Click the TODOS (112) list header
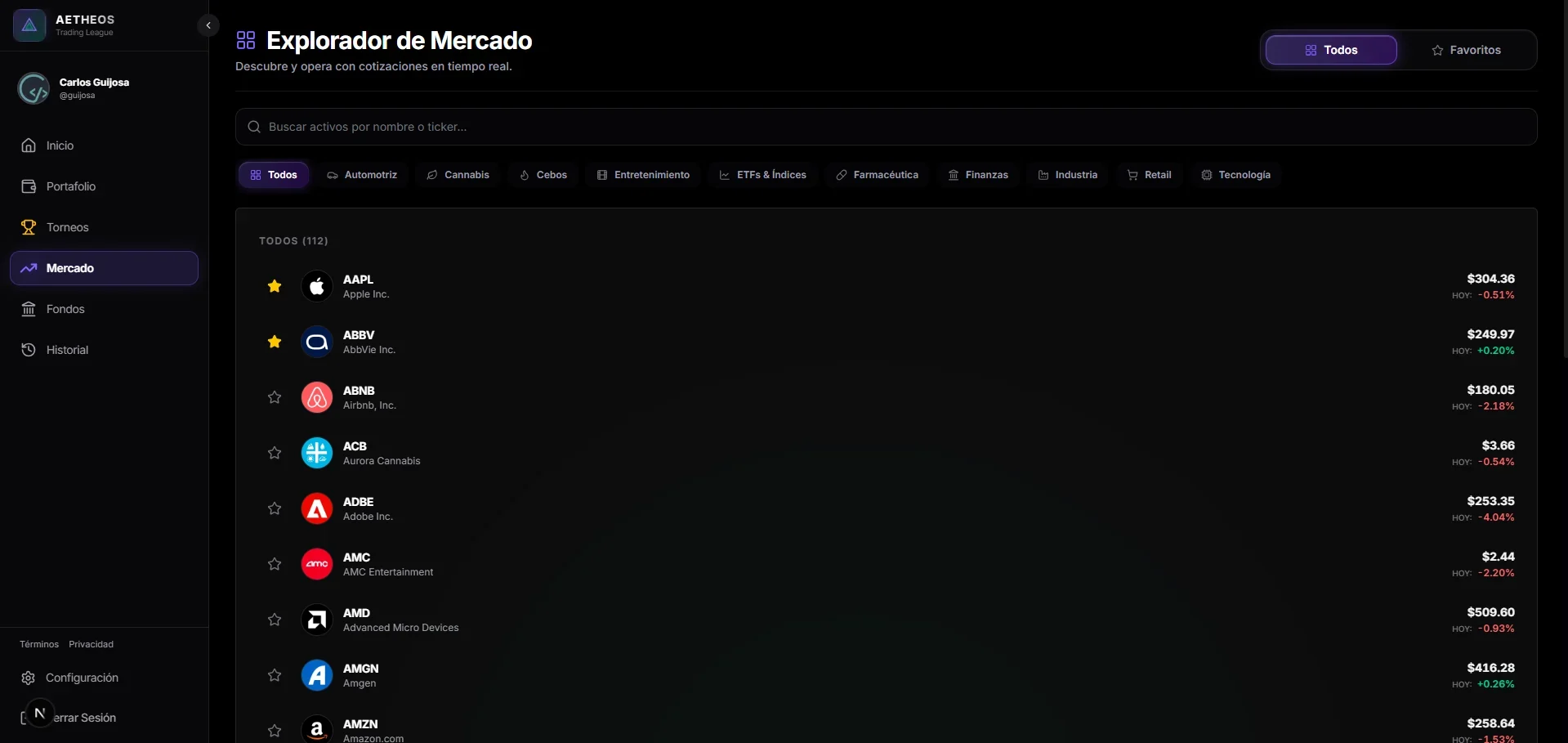The image size is (1568, 743). pos(293,241)
